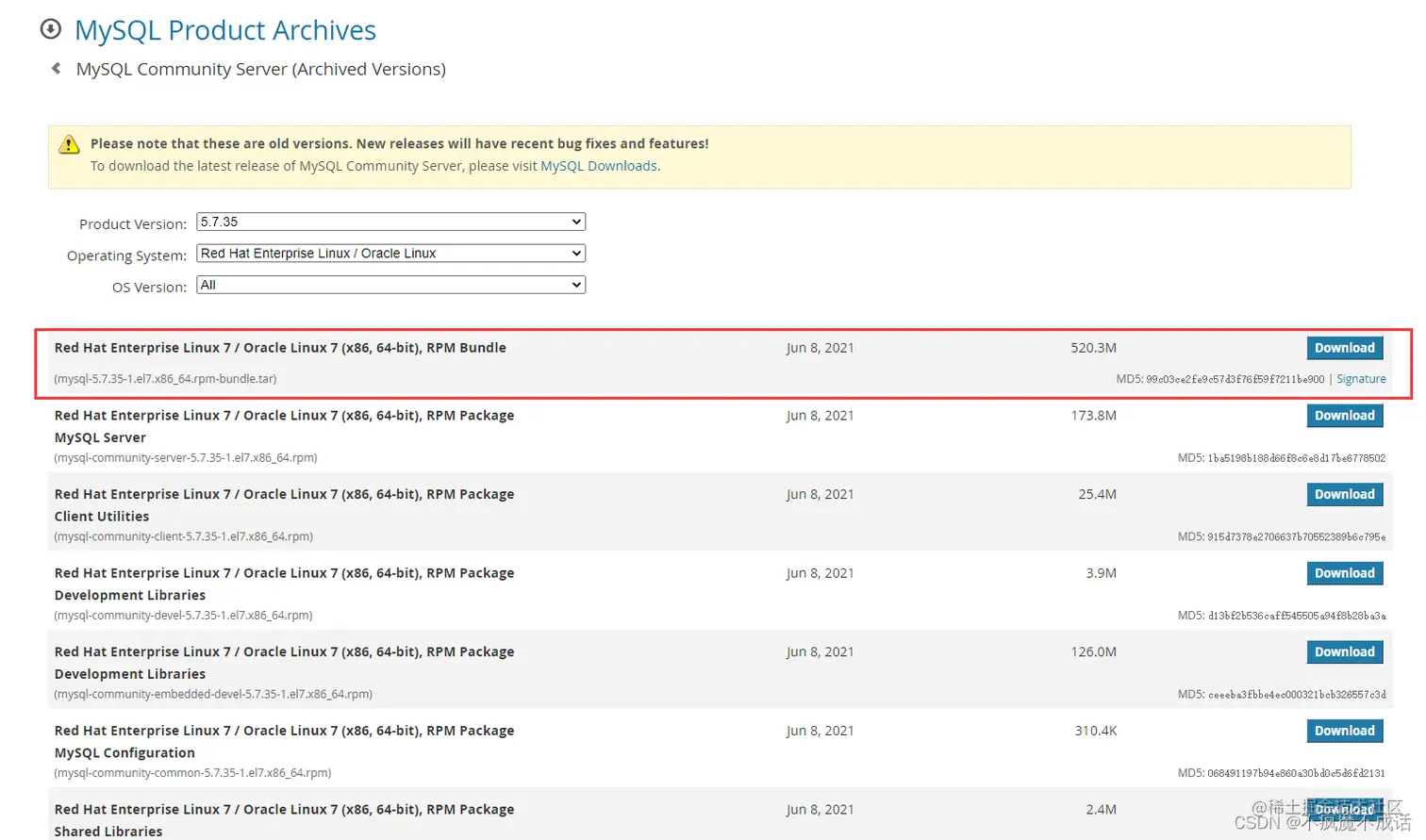Open the Signature link for the RPM Bundle
The width and height of the screenshot is (1426, 840).
pos(1361,379)
